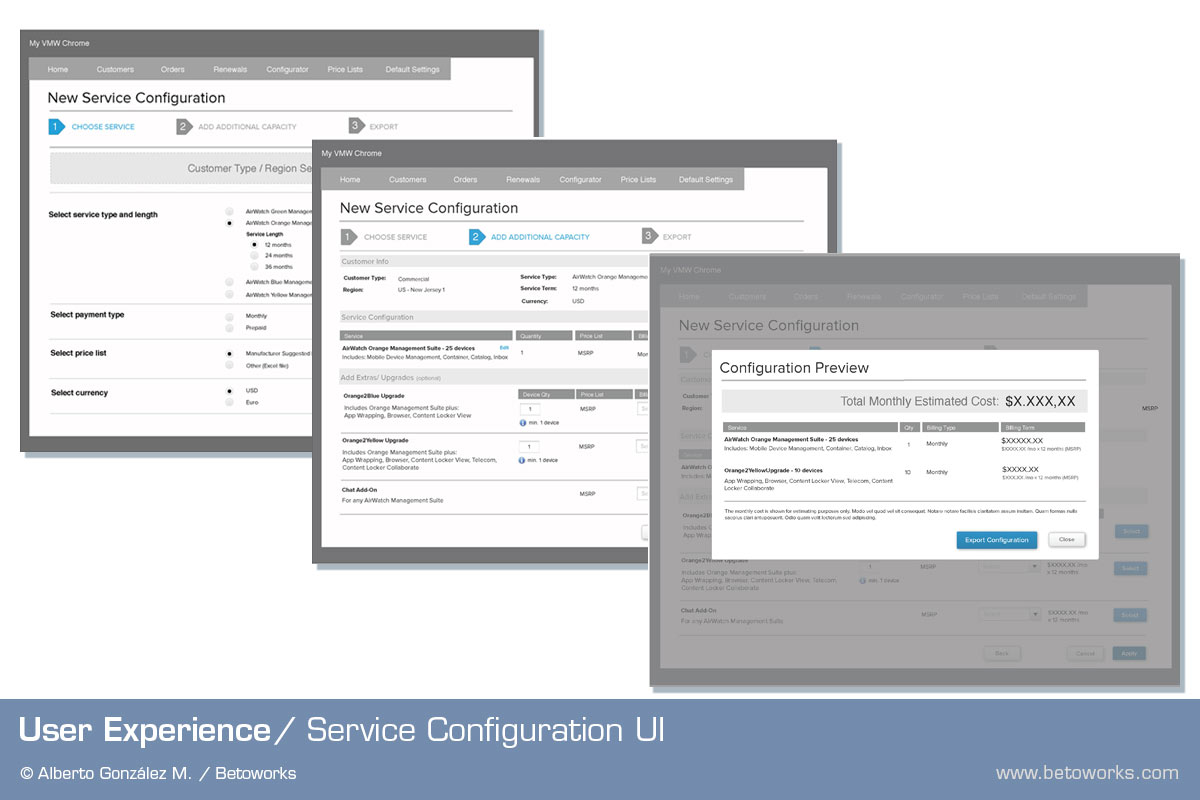
Task: Click the dimmed Back button behind the dialog
Action: point(1002,653)
